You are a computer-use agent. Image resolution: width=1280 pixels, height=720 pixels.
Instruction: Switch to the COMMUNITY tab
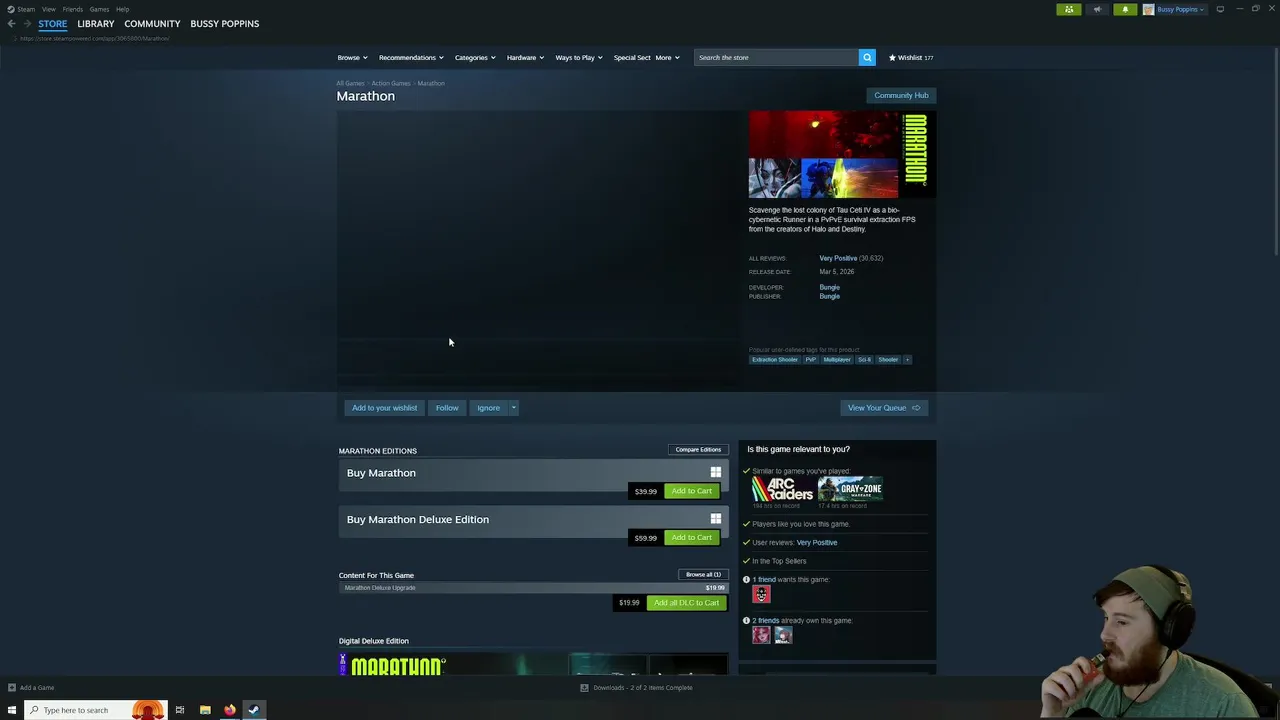pyautogui.click(x=152, y=24)
